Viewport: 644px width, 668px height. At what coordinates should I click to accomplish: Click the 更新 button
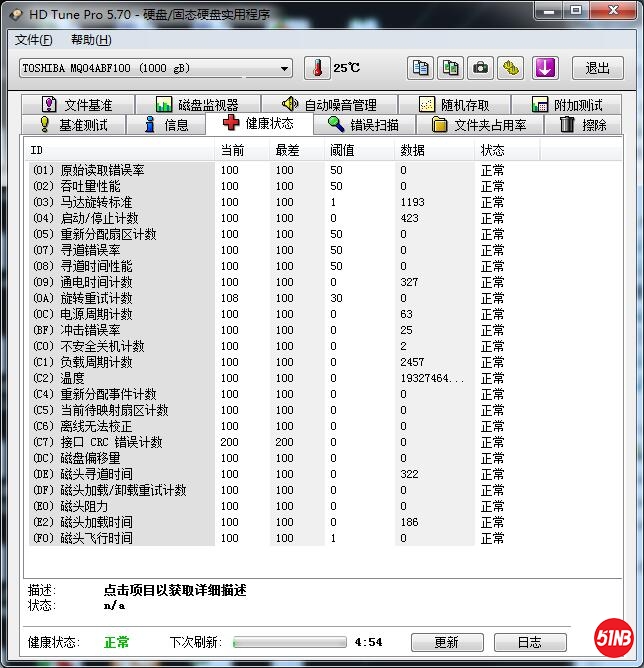tap(446, 642)
